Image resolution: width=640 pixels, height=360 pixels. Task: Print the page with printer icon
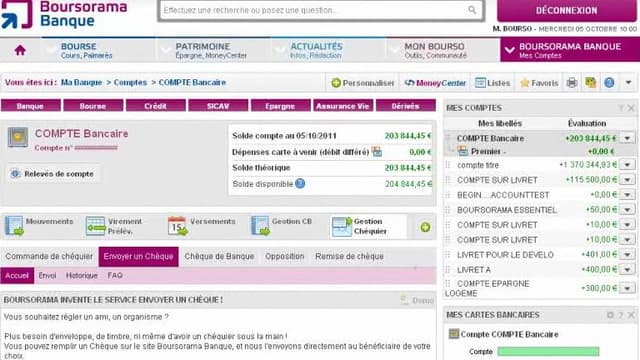point(572,83)
